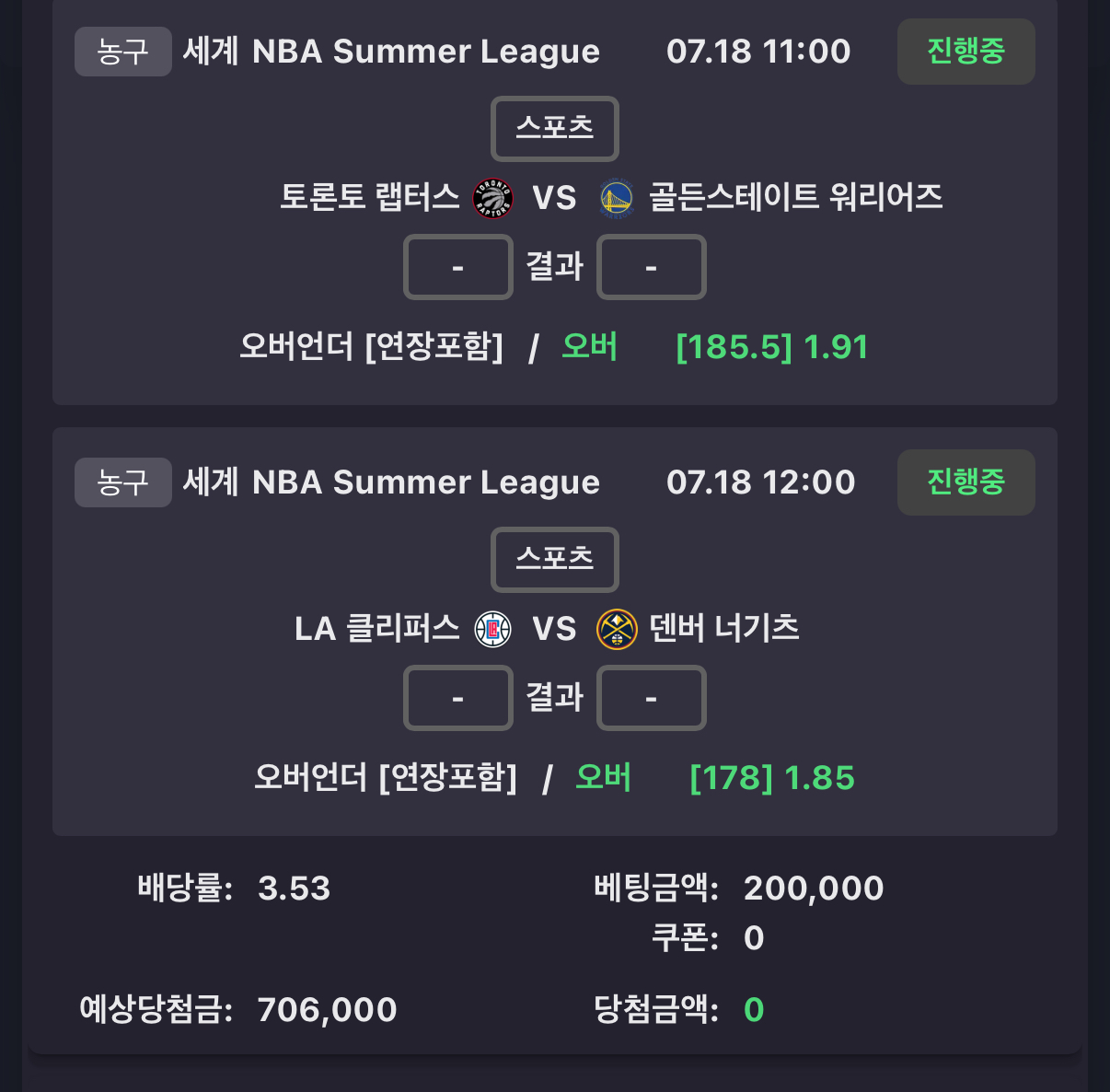Select the [185.5] 1.91 over odds

coord(772,347)
